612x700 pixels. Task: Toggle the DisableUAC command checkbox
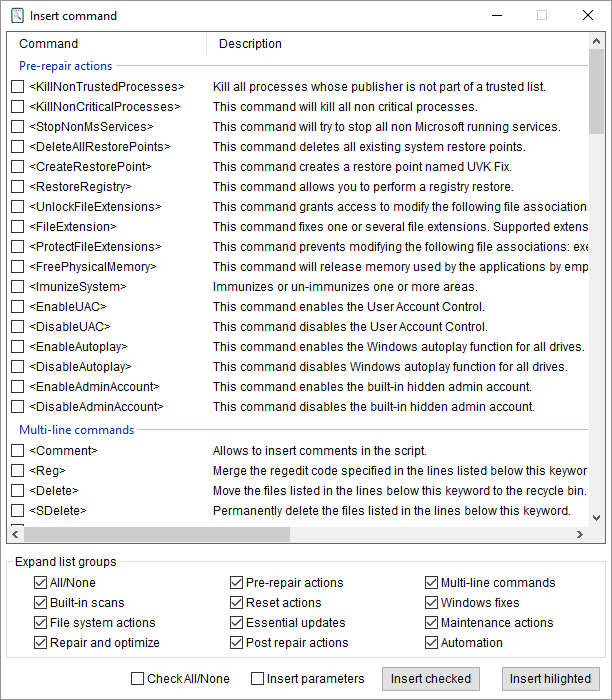coord(18,327)
